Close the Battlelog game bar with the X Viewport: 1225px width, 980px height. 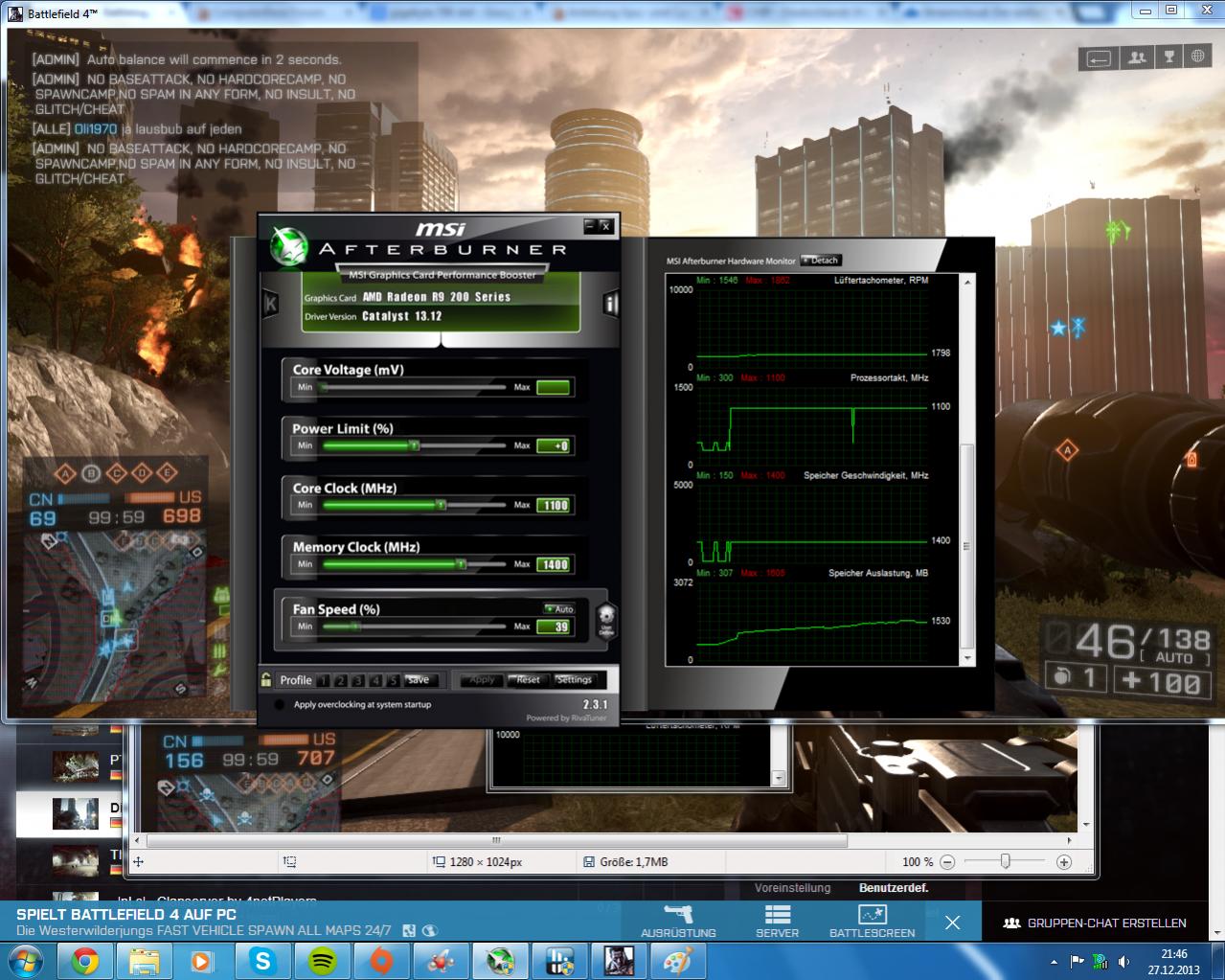point(952,923)
